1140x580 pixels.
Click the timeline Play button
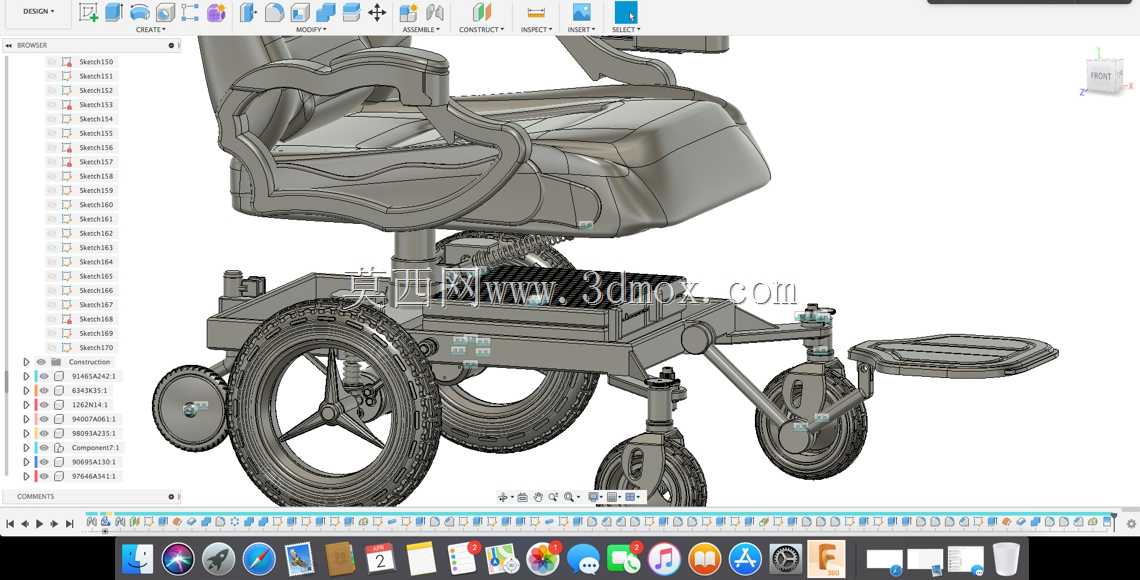(39, 523)
